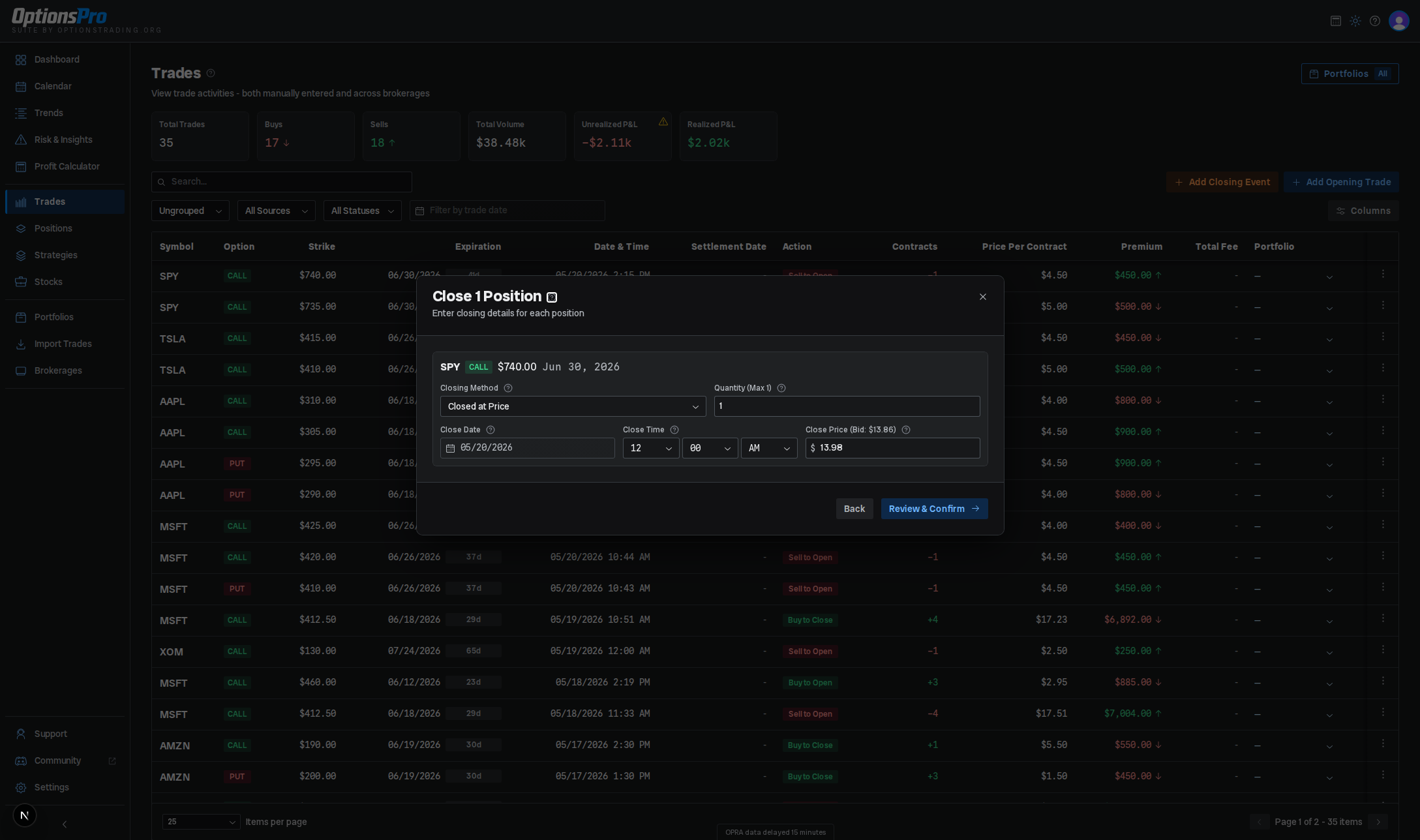Click the Brokerages sidebar icon

coord(21,370)
